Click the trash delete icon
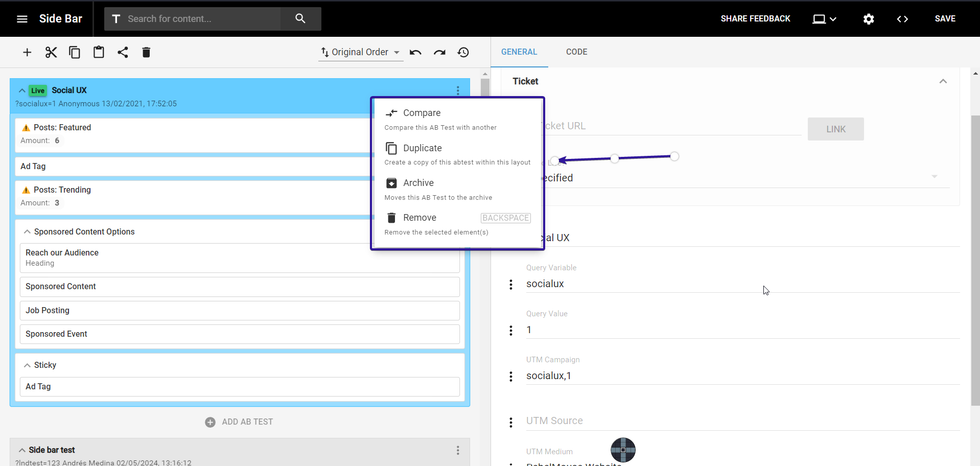The image size is (980, 466). pos(146,53)
